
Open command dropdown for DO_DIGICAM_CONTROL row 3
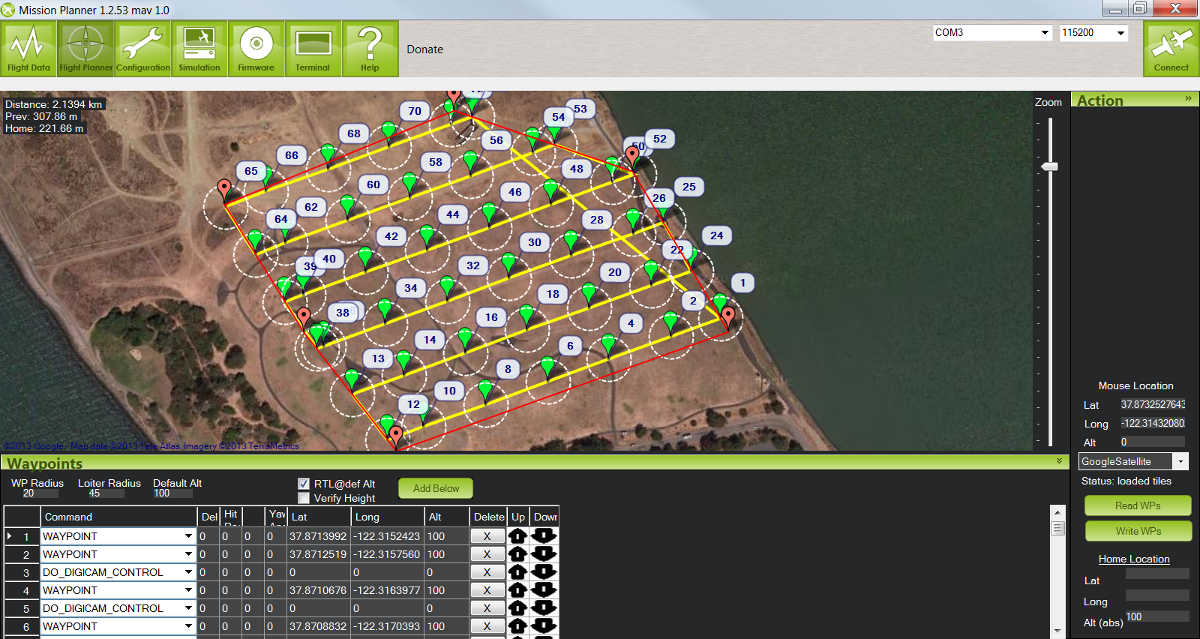188,572
